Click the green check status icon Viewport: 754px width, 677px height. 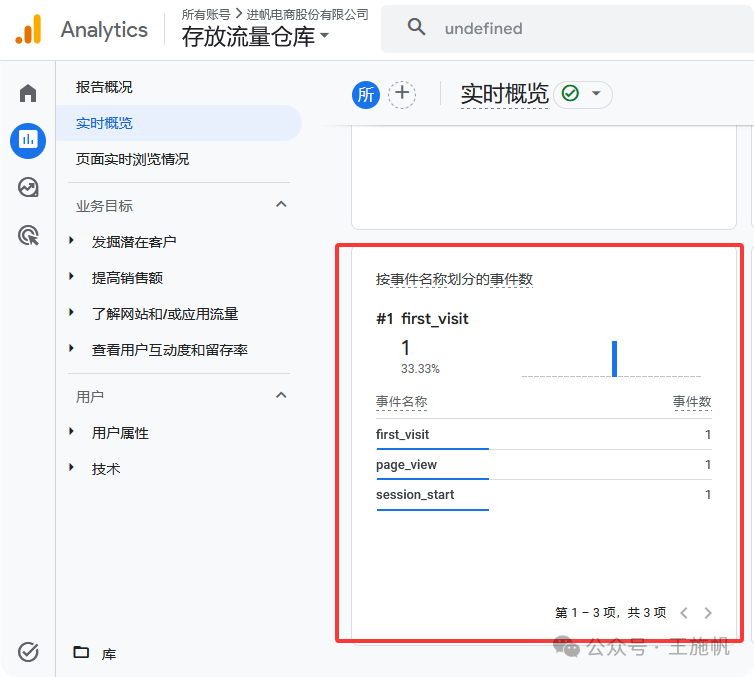pyautogui.click(x=570, y=93)
